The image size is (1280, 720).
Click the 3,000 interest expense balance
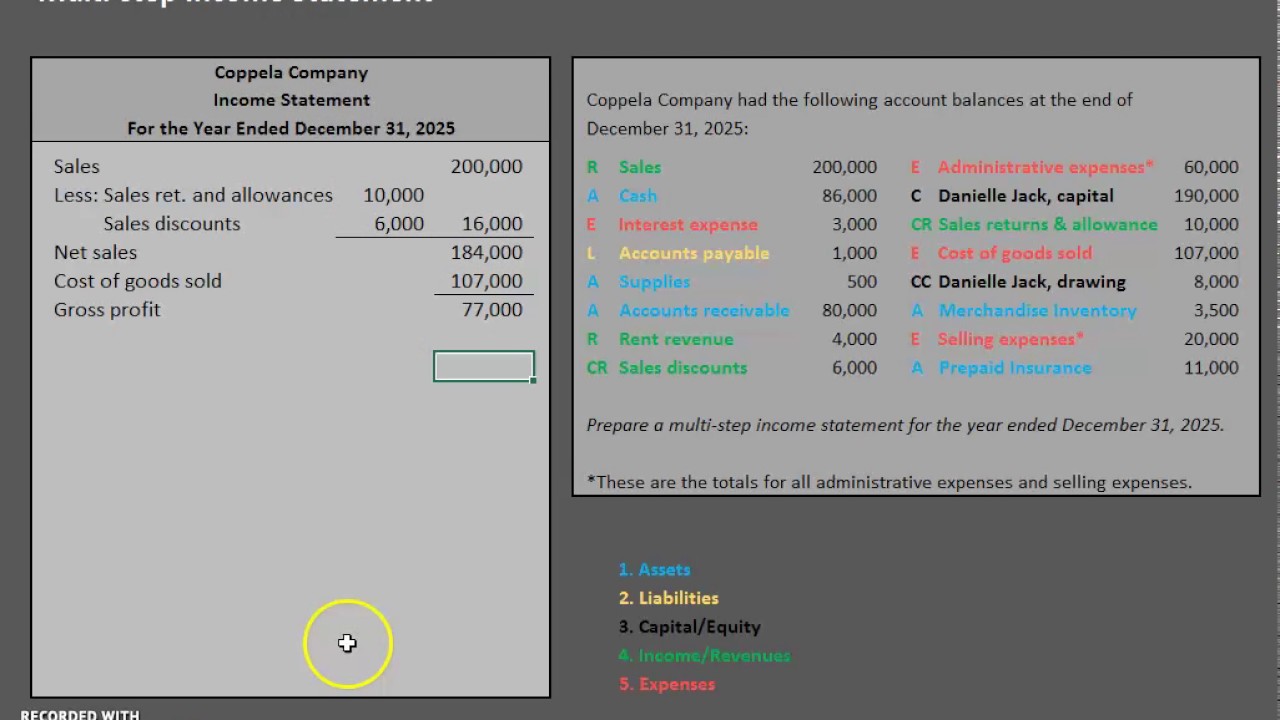(x=854, y=224)
